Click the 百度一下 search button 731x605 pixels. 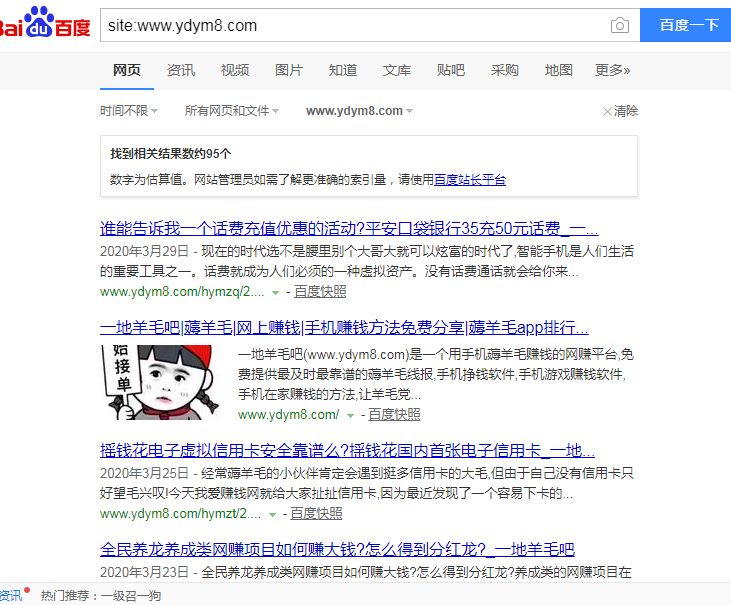[685, 25]
